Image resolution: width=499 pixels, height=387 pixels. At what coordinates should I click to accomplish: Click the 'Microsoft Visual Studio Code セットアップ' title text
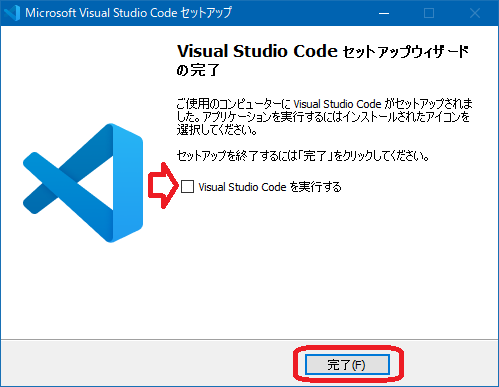click(128, 13)
